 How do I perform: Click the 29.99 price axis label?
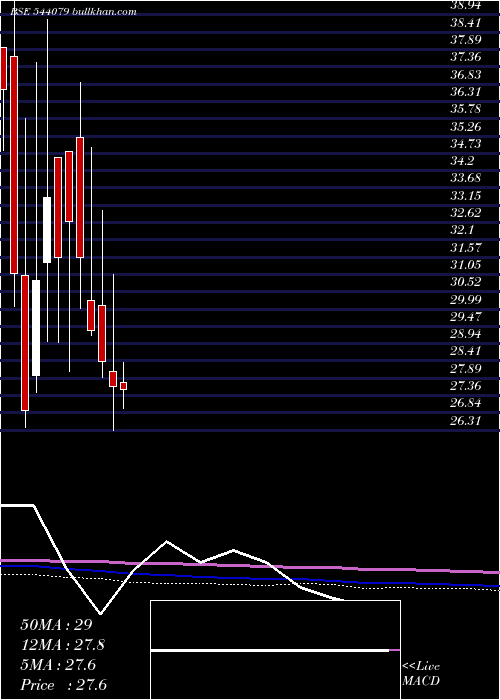tap(465, 299)
